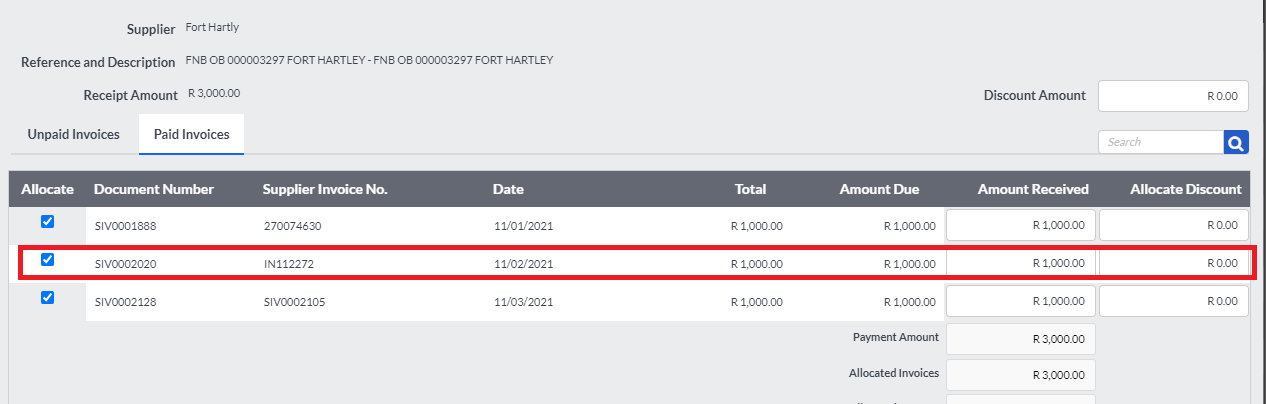The height and width of the screenshot is (404, 1266).
Task: Edit Amount Received for invoice 270074630
Action: [x=1021, y=225]
